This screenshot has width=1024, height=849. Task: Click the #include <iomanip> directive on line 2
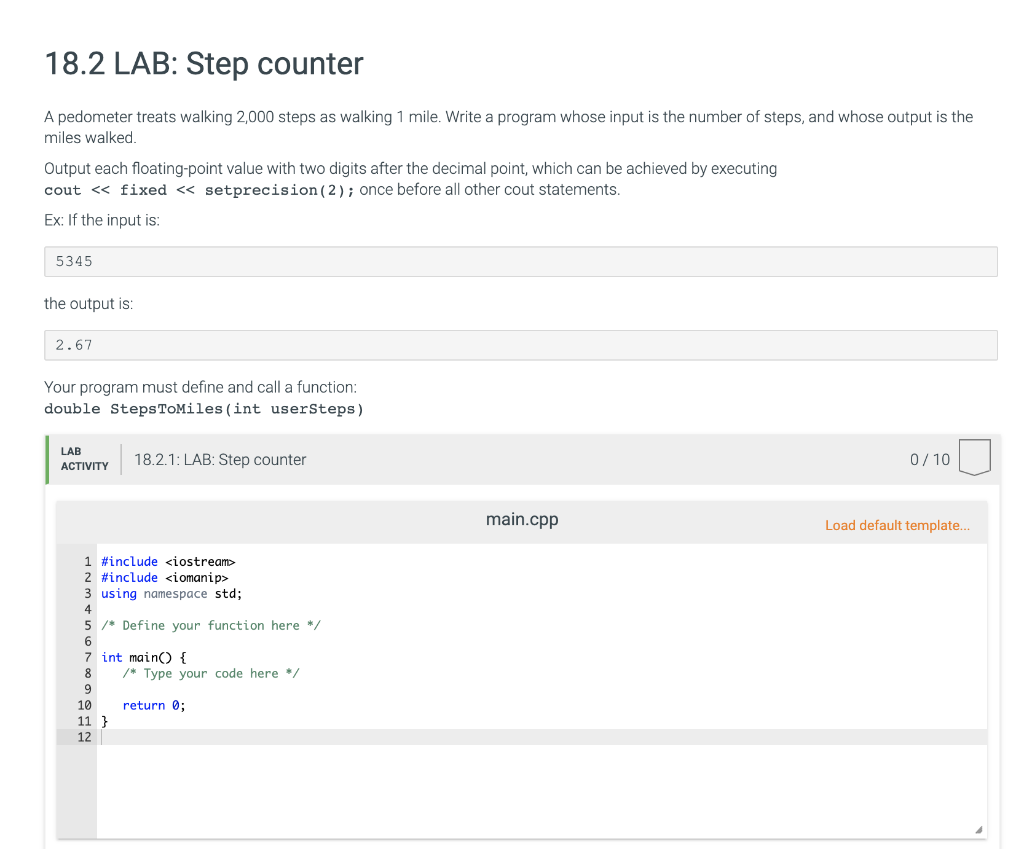(x=164, y=577)
